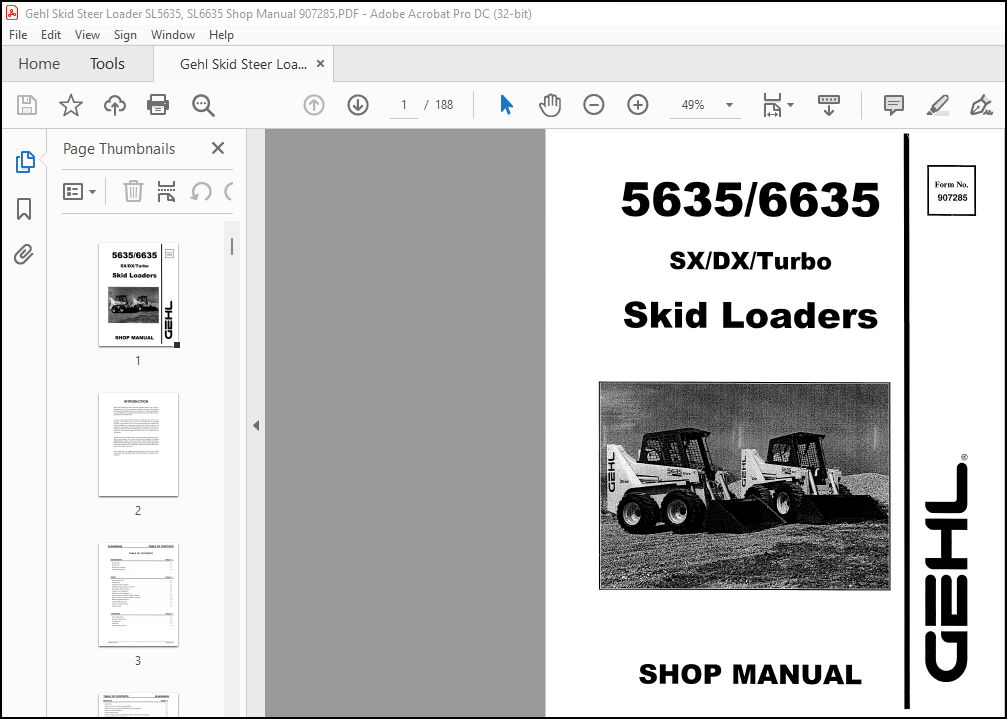1007x719 pixels.
Task: Open the zoom level dropdown
Action: 730,105
